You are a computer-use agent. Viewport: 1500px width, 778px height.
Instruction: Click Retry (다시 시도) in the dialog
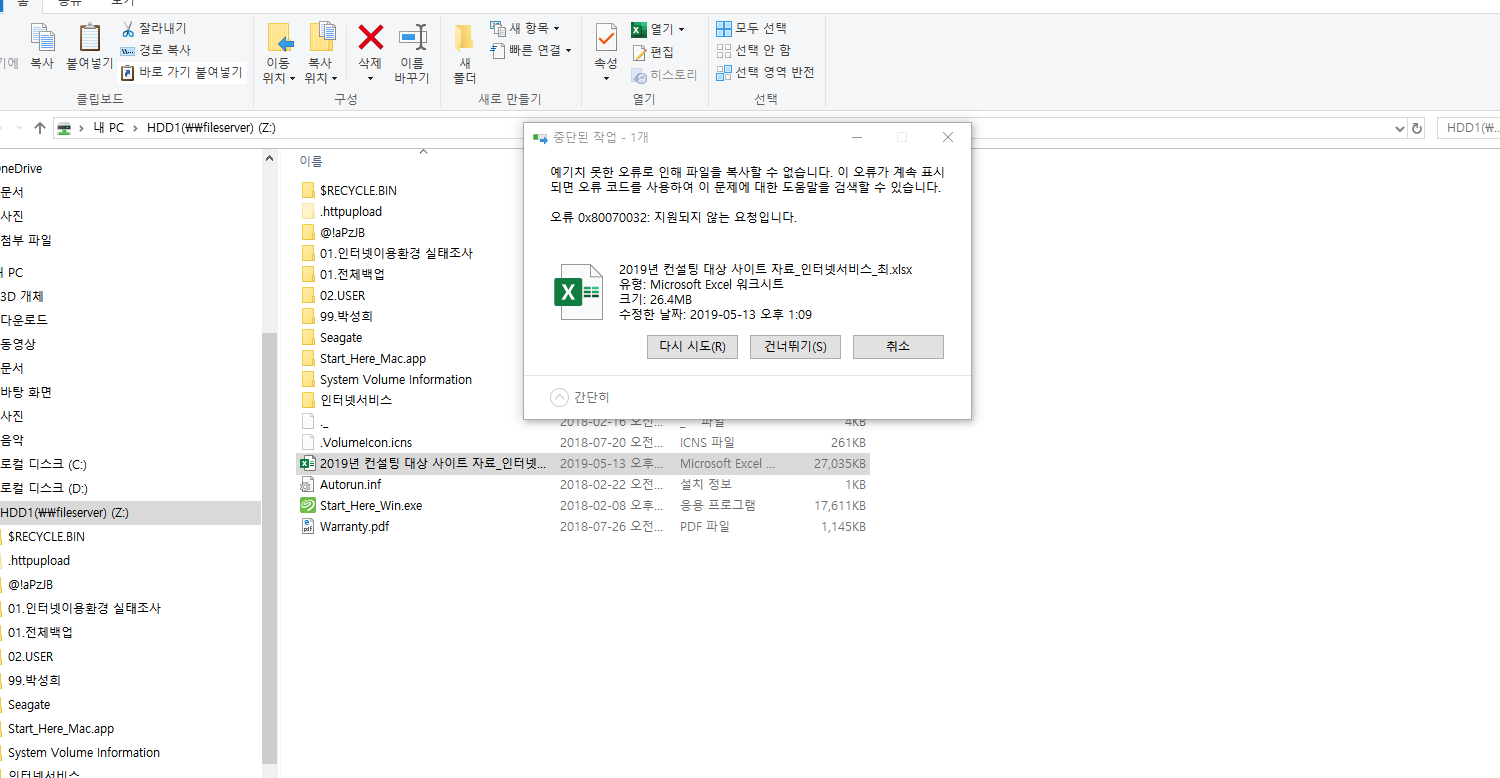coord(693,346)
